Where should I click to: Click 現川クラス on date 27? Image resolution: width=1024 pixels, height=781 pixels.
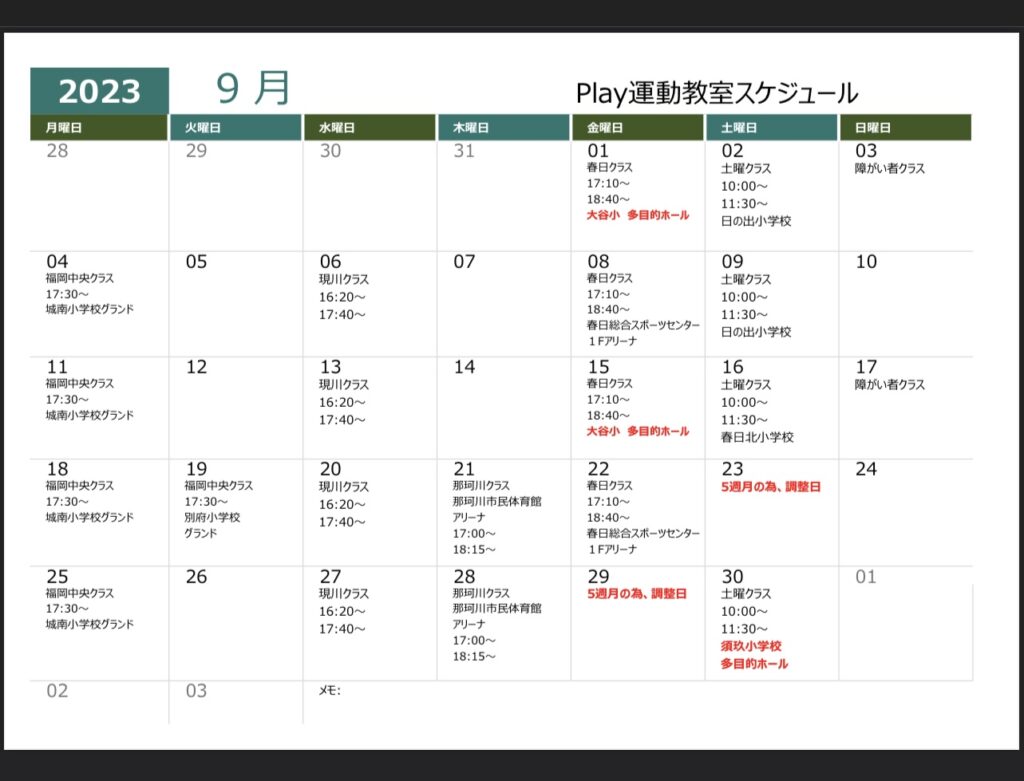pyautogui.click(x=344, y=594)
